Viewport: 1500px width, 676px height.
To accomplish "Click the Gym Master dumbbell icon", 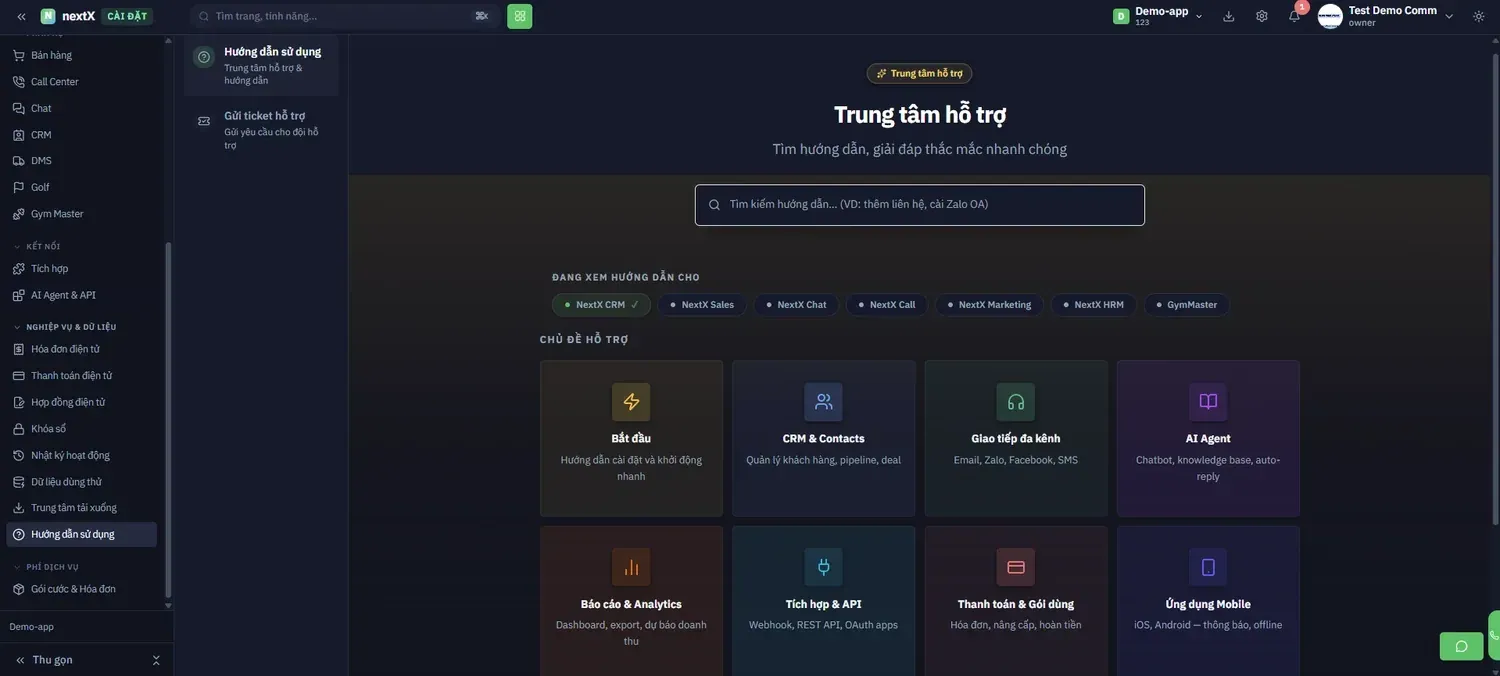I will tap(19, 214).
